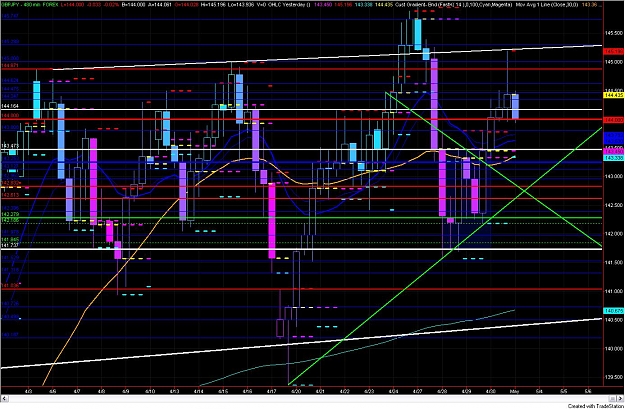Viewport: 625px width, 409px height.
Task: Click the 4/10 date on time axis
Action: point(150,391)
